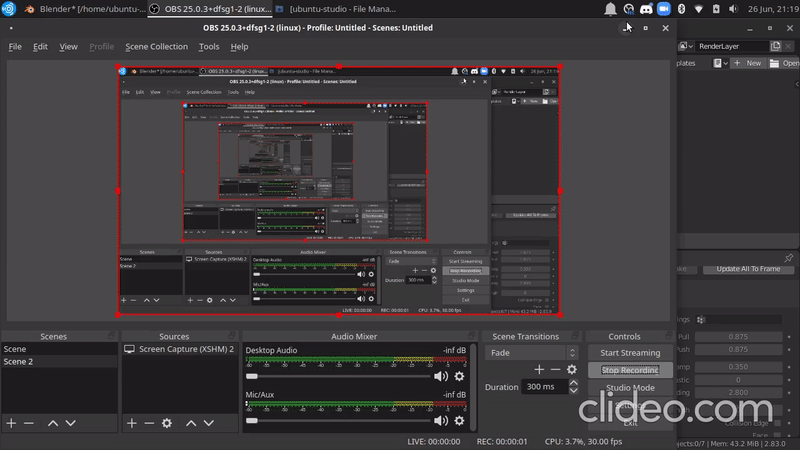The height and width of the screenshot is (450, 800).
Task: Click the Audio Mixer scrollbar
Action: pos(473,387)
